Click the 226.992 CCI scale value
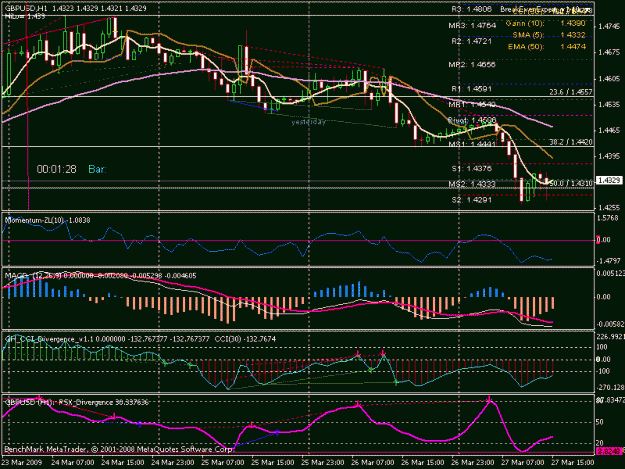 pyautogui.click(x=610, y=337)
